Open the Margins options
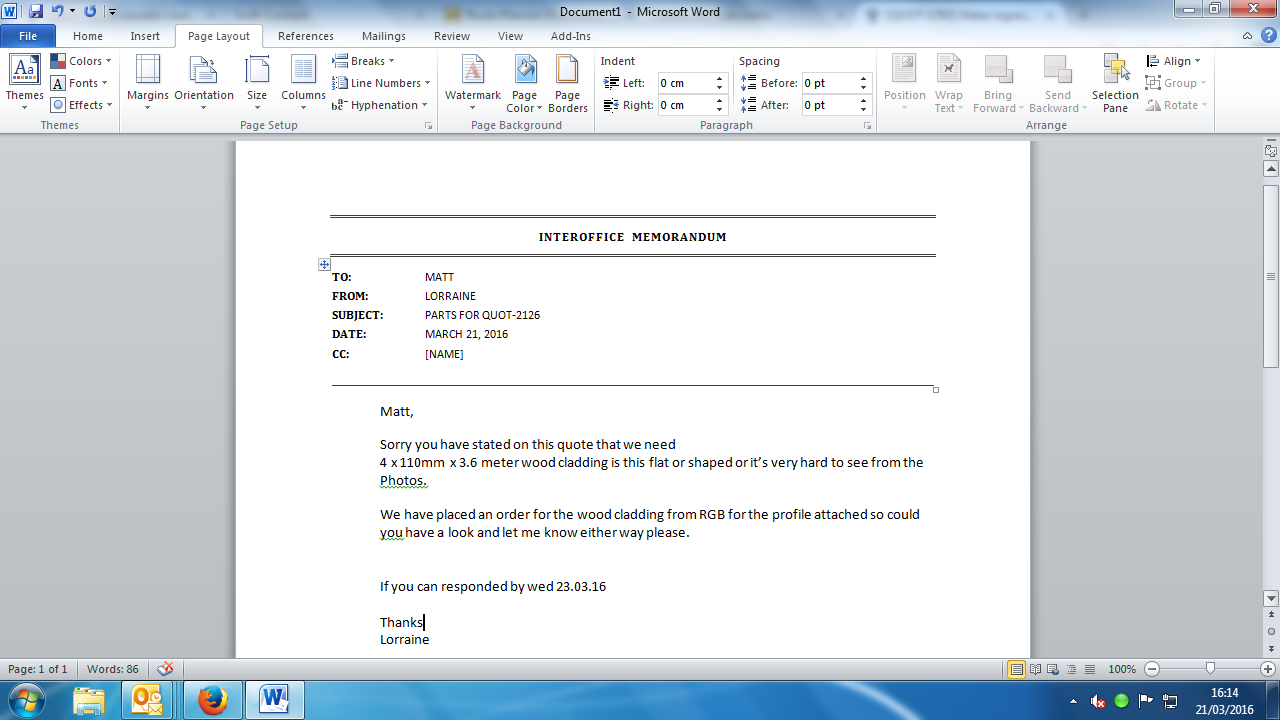The height and width of the screenshot is (720, 1280). 148,82
